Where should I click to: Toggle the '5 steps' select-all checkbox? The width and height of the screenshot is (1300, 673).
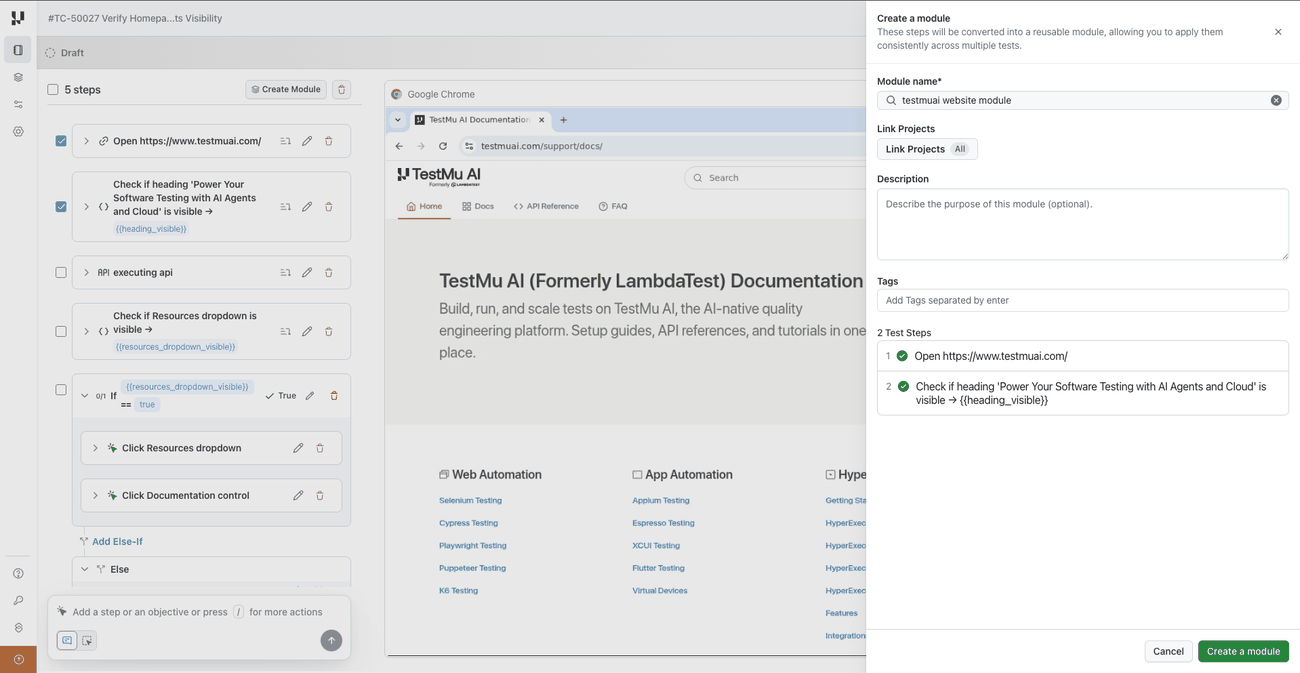click(x=53, y=89)
